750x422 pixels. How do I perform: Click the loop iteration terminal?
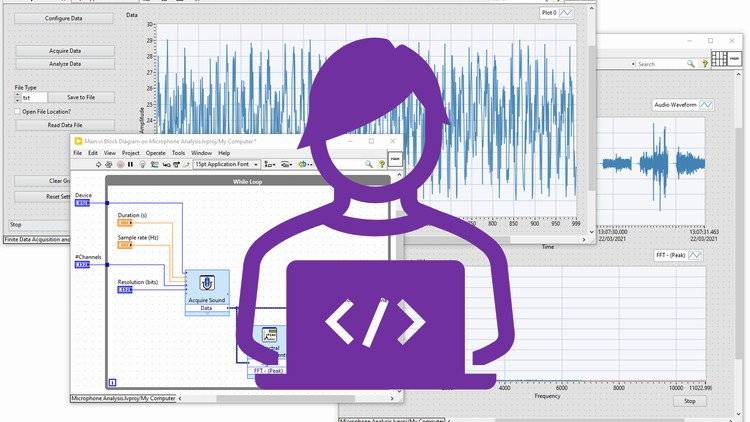click(112, 382)
